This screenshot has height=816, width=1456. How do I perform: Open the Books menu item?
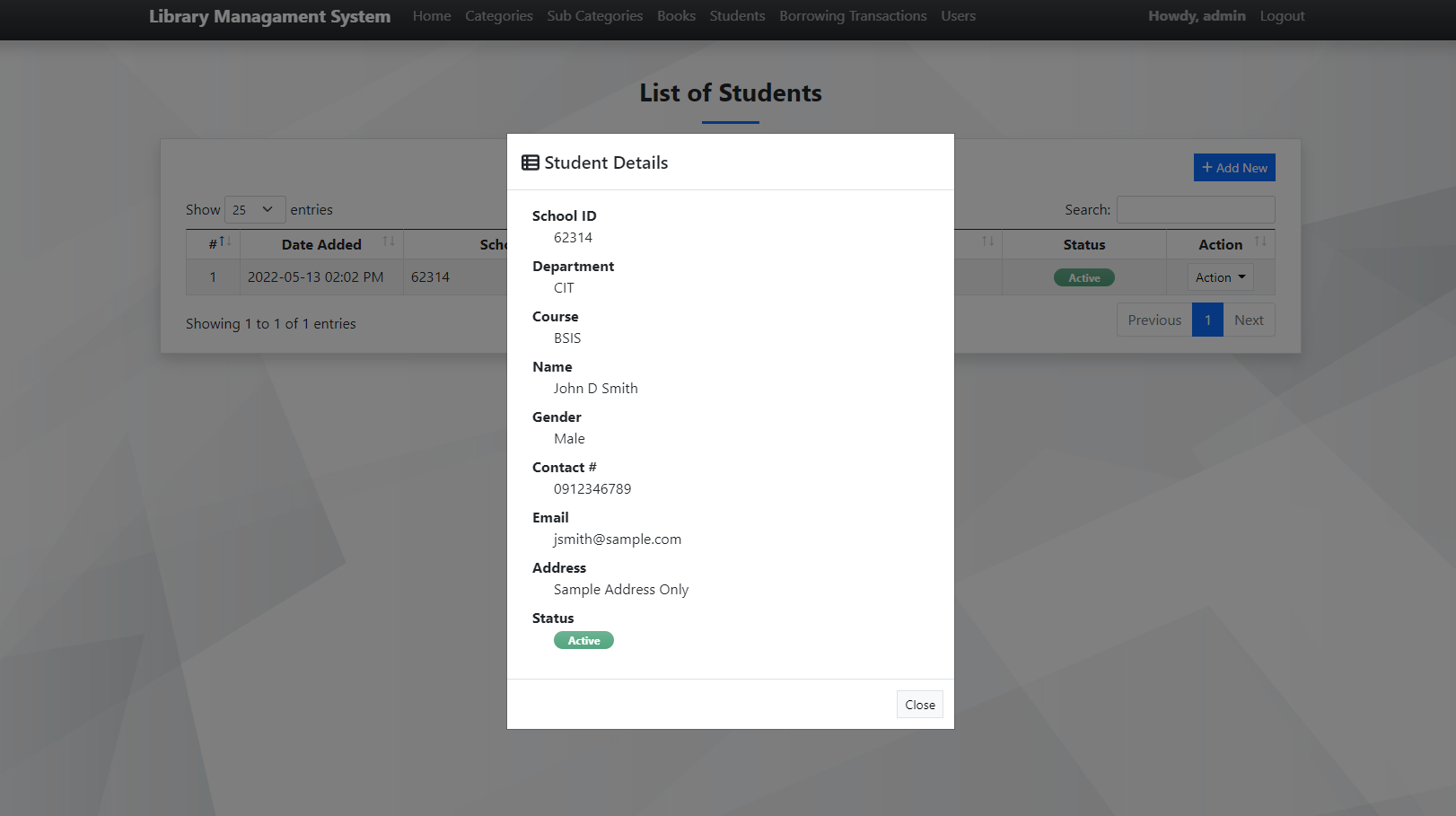click(x=676, y=16)
